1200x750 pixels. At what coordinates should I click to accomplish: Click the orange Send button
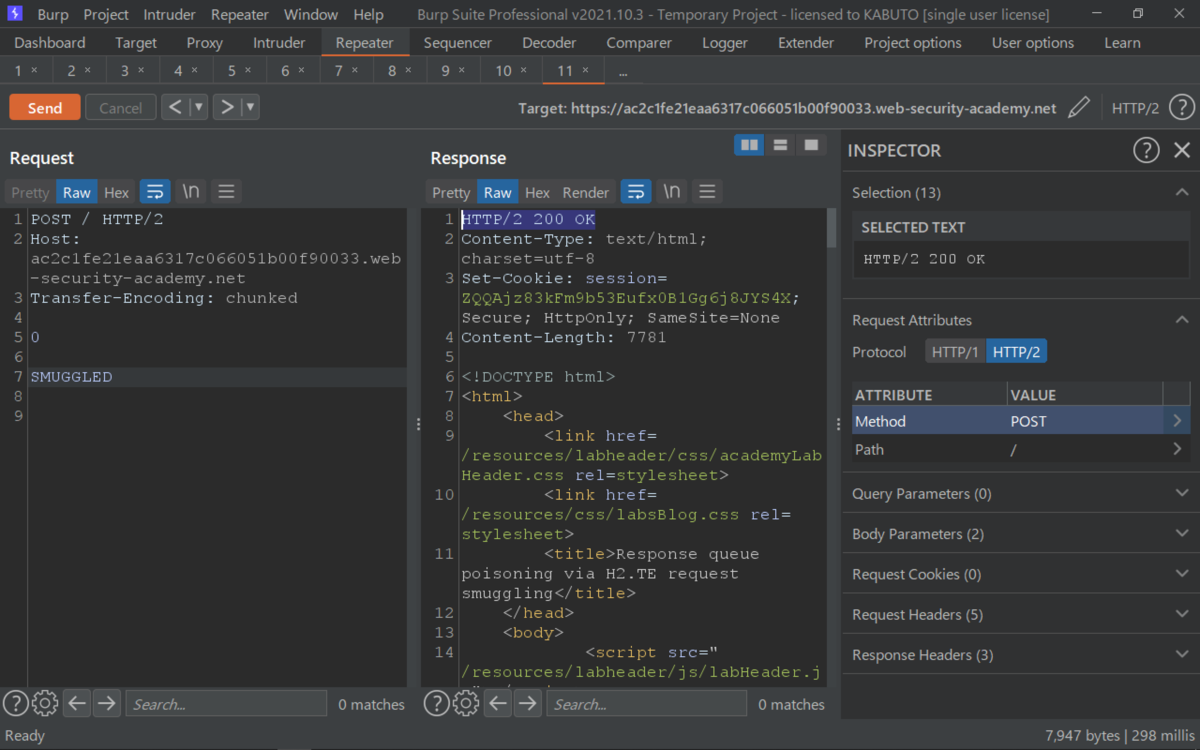coord(44,108)
